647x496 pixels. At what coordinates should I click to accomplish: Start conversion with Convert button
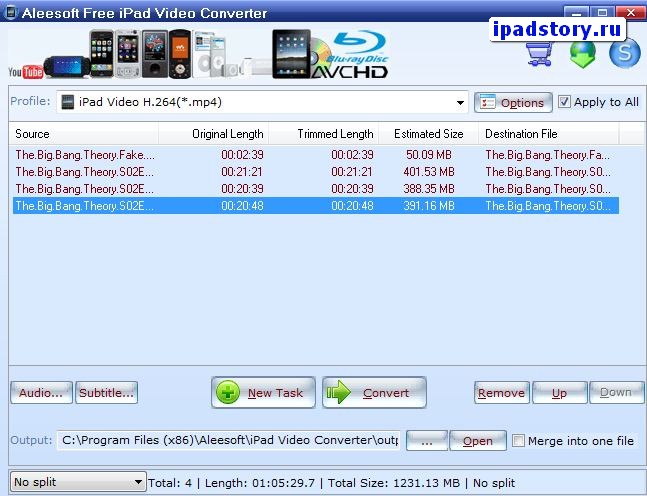tap(374, 392)
